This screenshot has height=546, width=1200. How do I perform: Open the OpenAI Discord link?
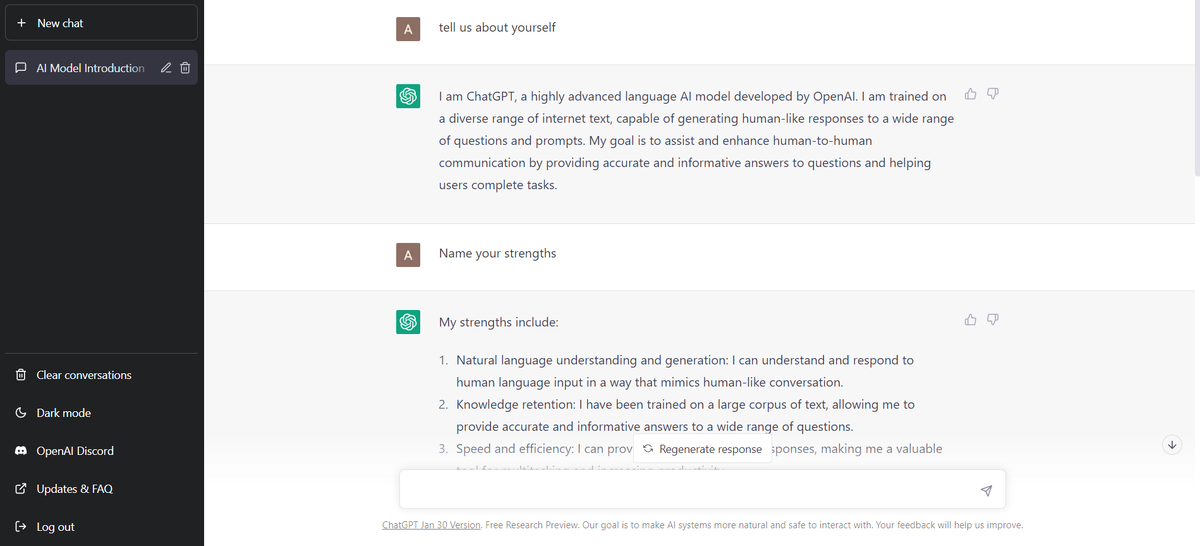pos(102,451)
